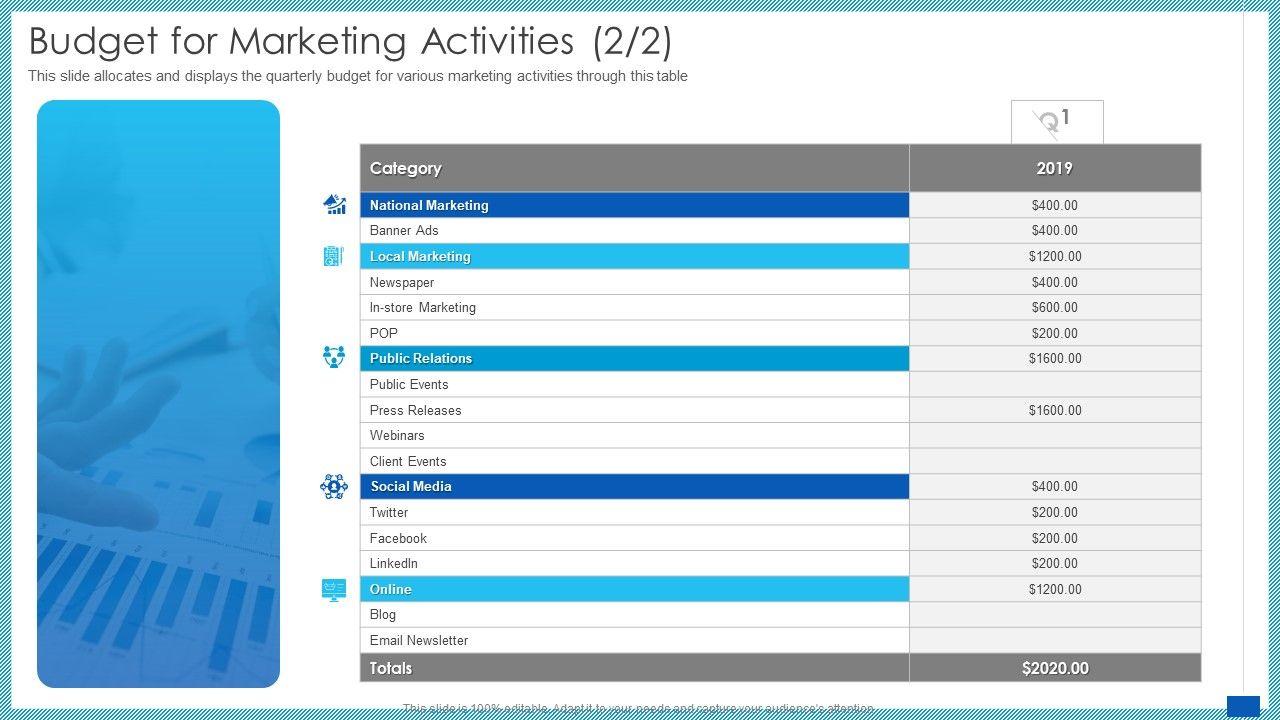Click the Totals $2020.00 cell
The width and height of the screenshot is (1280, 720).
point(1054,668)
